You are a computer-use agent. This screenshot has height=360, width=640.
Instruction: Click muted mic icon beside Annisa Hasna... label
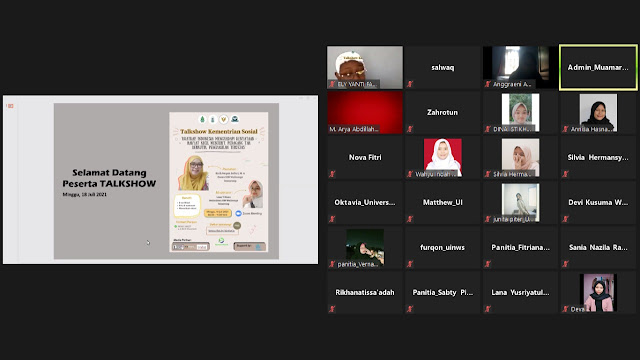[x=565, y=129]
